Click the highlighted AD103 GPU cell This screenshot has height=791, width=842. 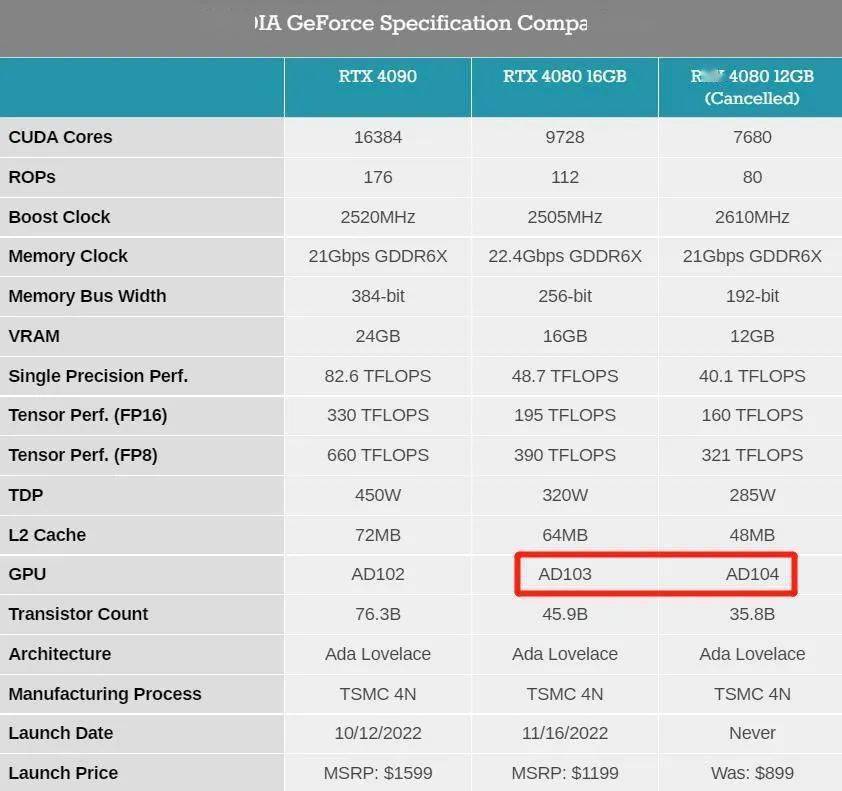click(564, 574)
